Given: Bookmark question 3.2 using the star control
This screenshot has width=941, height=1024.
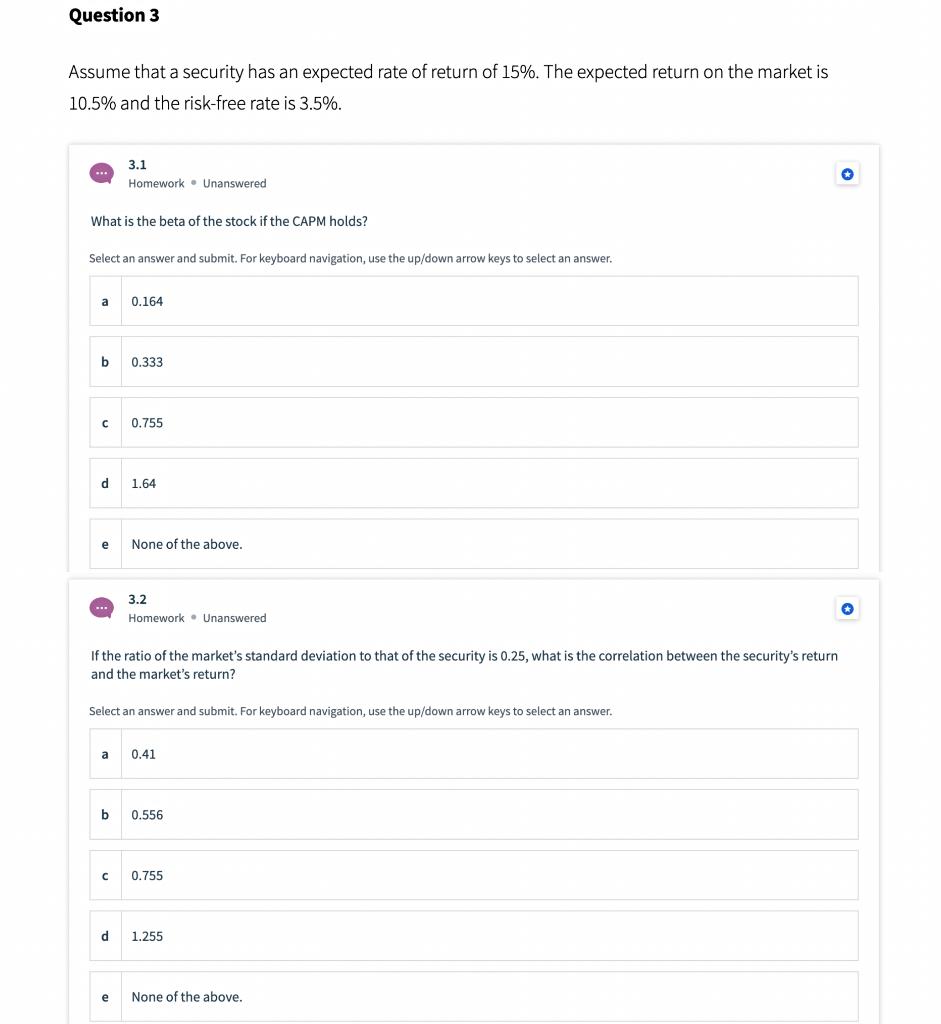Looking at the screenshot, I should point(847,608).
